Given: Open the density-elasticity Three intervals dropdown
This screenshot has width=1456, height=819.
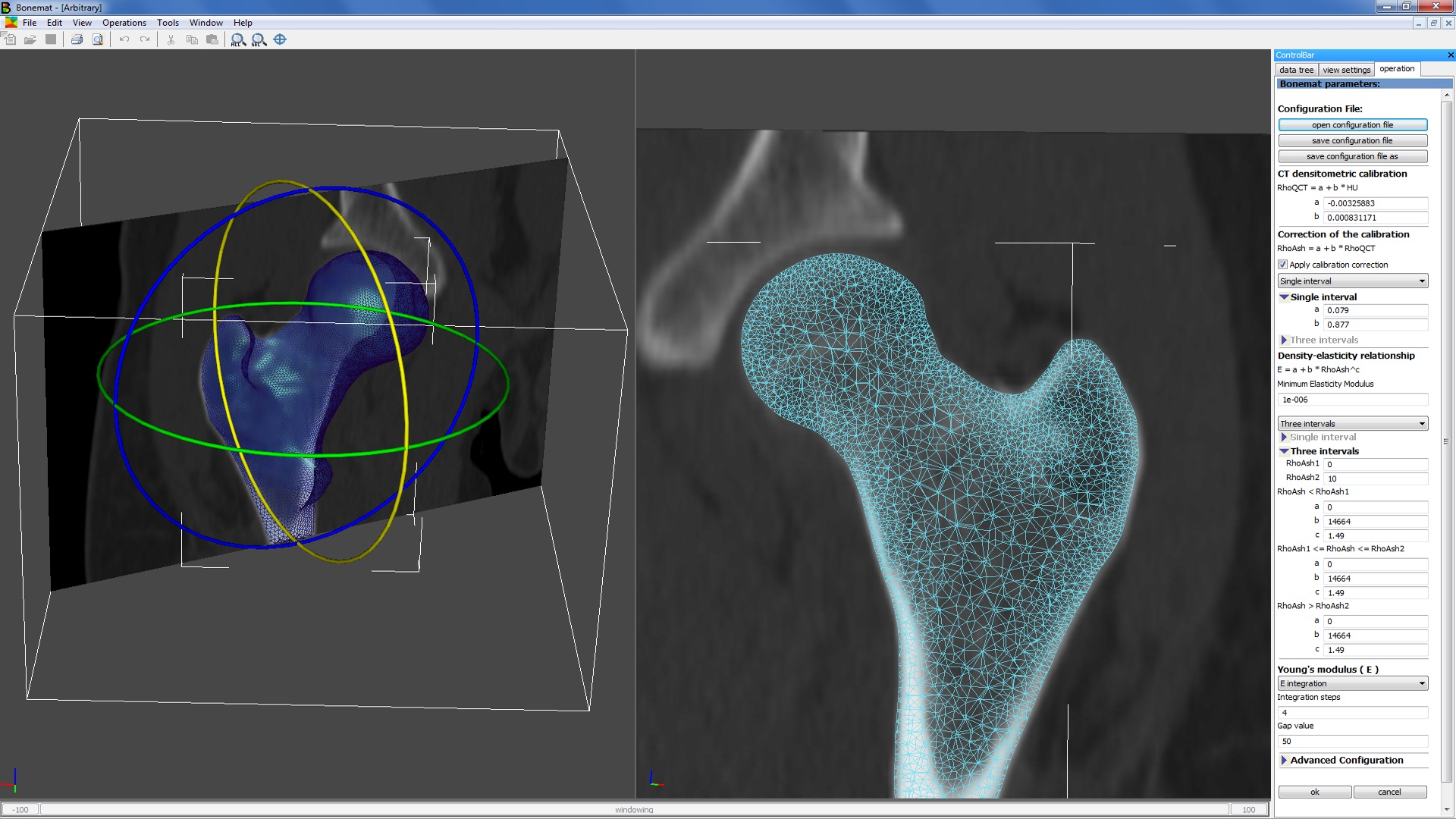Looking at the screenshot, I should point(1352,424).
